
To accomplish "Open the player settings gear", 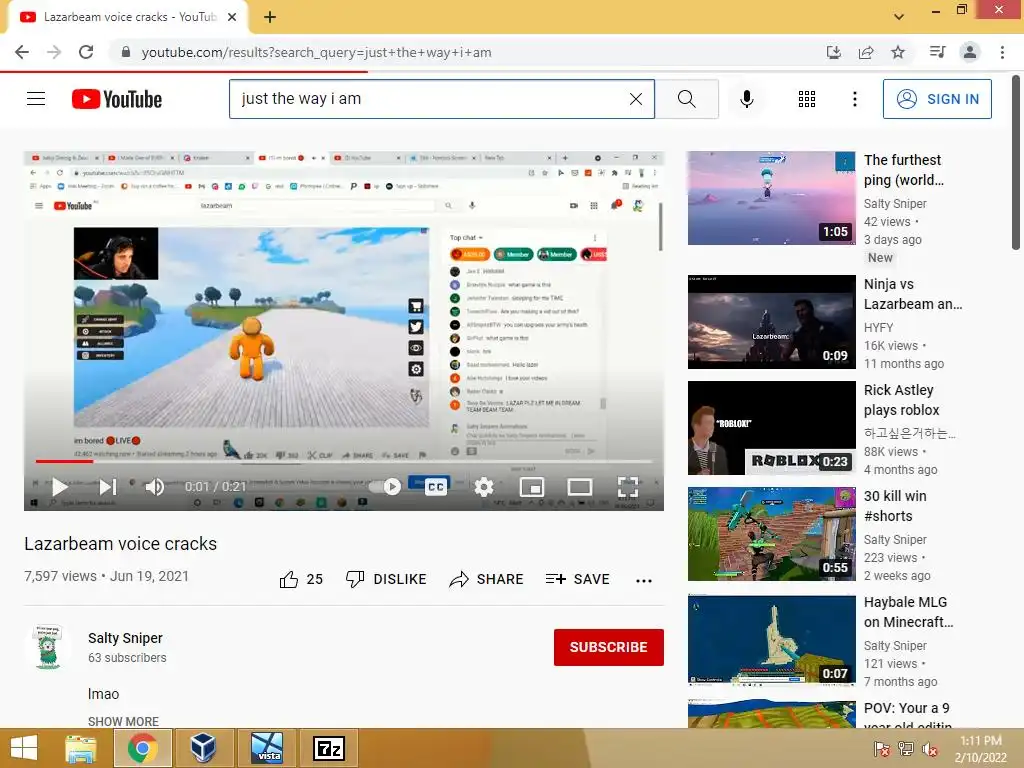I will pyautogui.click(x=483, y=487).
